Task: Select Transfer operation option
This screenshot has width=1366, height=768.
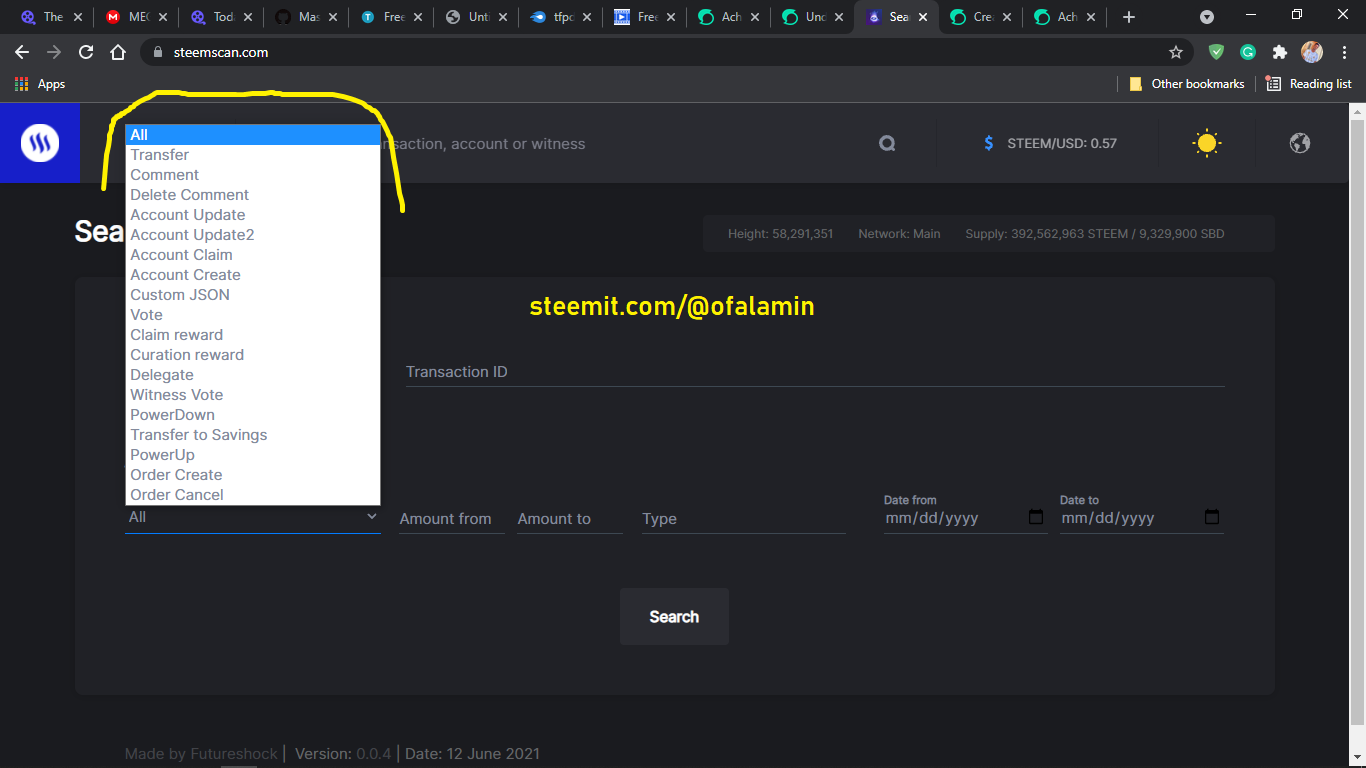Action: click(x=253, y=155)
